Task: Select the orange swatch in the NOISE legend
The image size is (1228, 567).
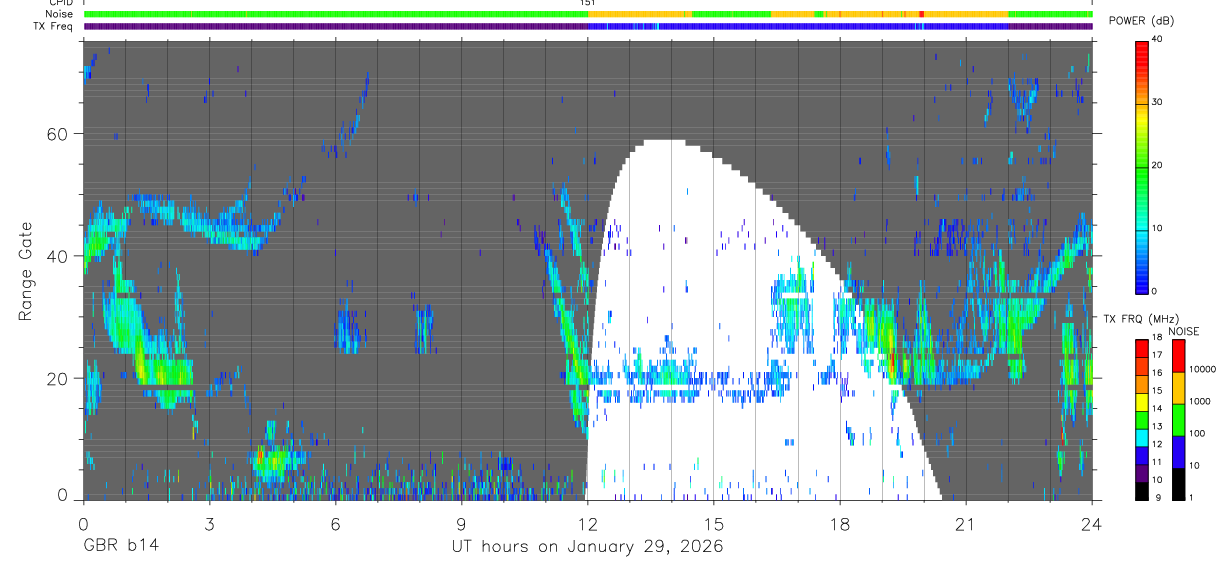Action: click(x=1179, y=388)
